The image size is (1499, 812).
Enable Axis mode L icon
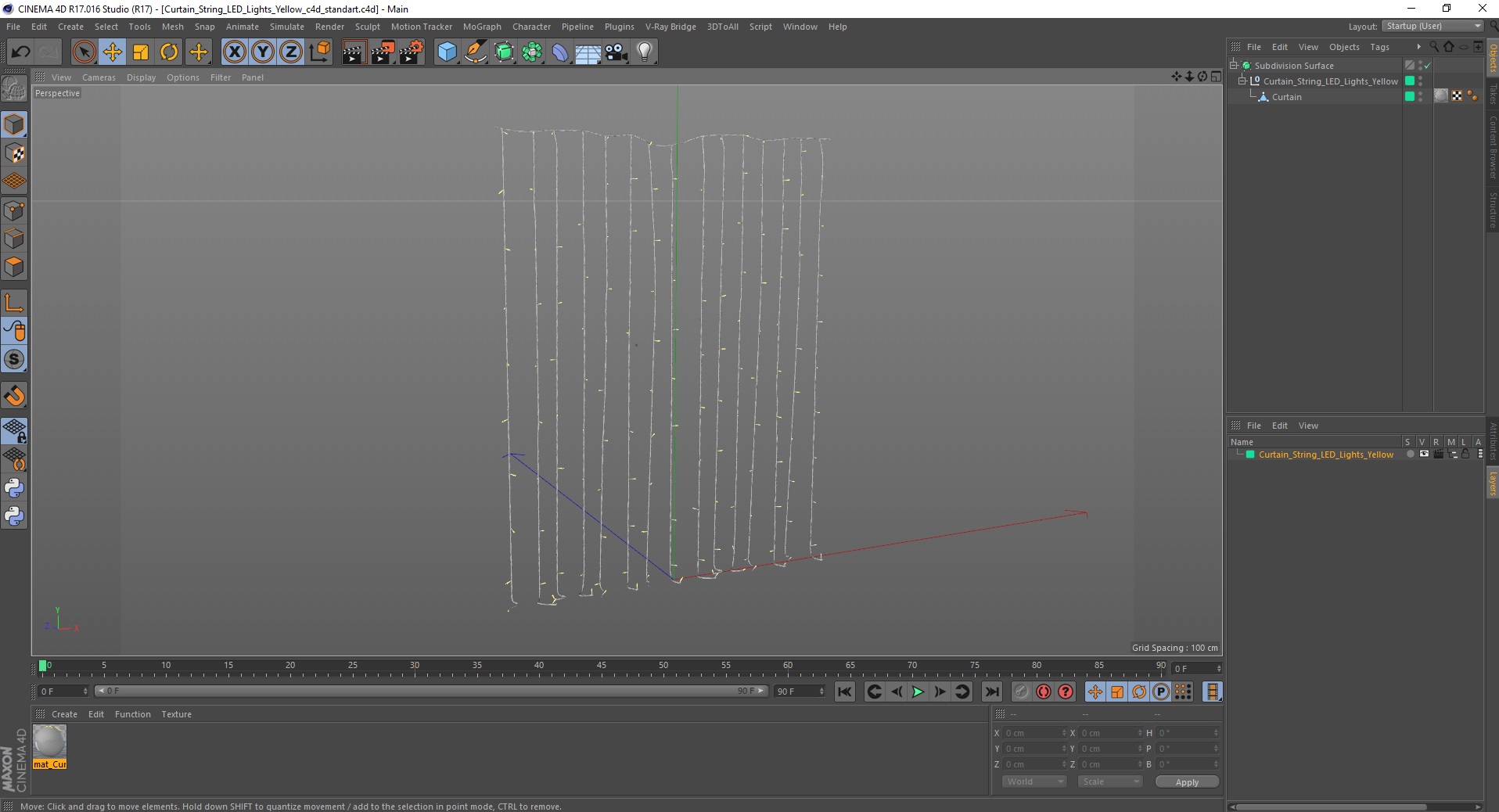pyautogui.click(x=14, y=303)
